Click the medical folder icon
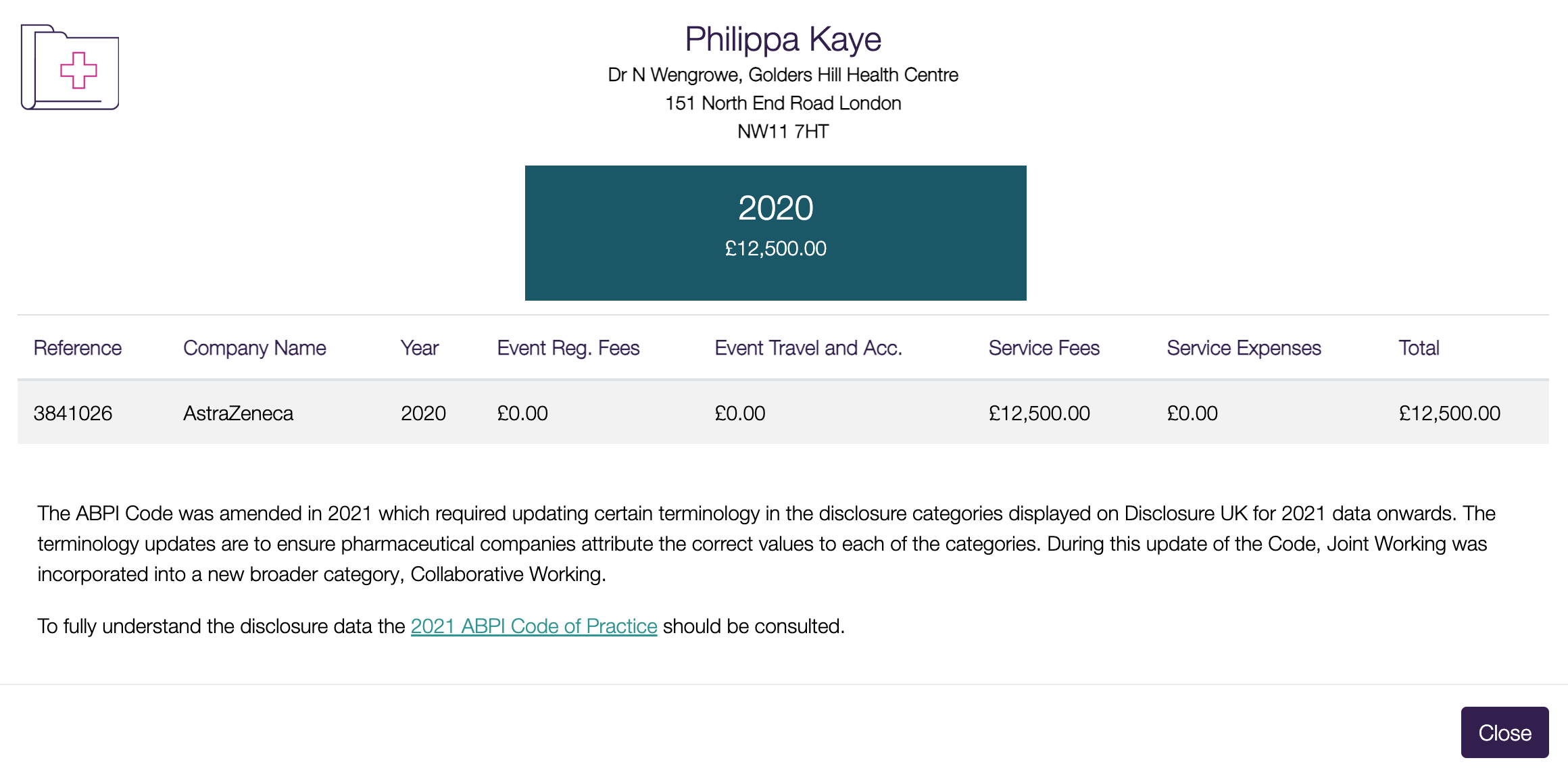The image size is (1568, 777). [70, 67]
